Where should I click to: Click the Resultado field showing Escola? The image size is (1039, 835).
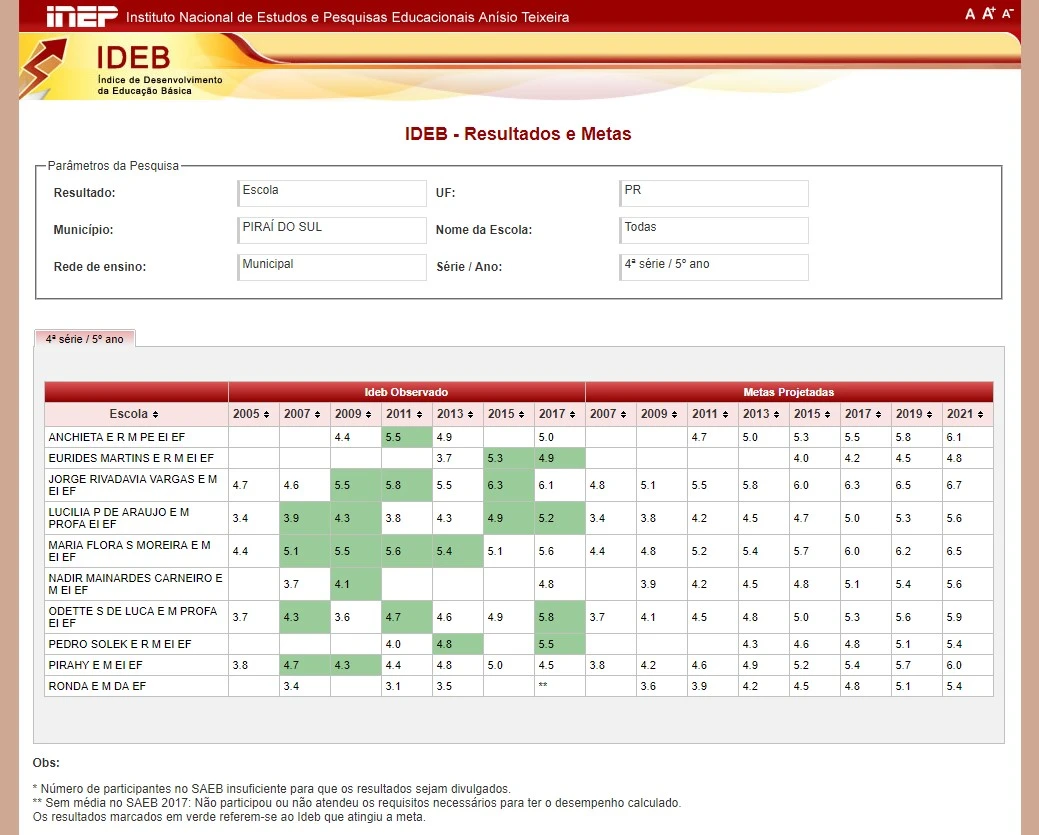tap(333, 193)
